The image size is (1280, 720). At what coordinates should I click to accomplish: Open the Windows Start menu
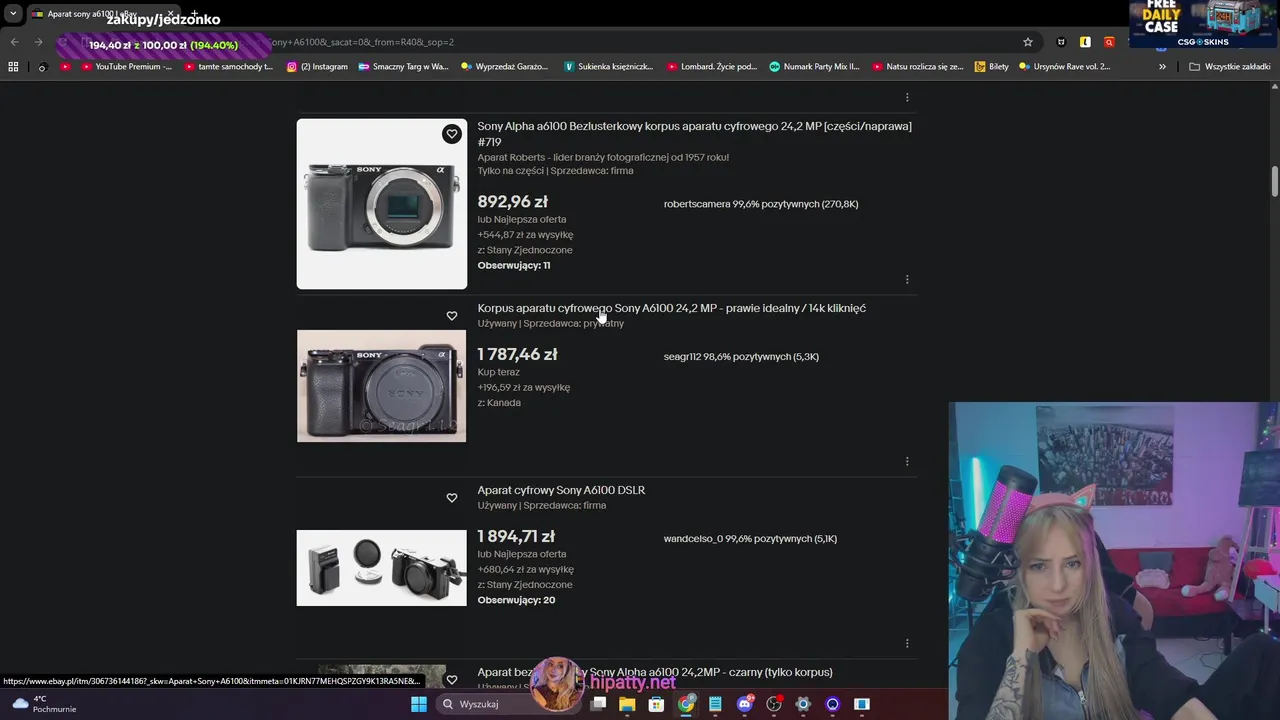coord(419,704)
